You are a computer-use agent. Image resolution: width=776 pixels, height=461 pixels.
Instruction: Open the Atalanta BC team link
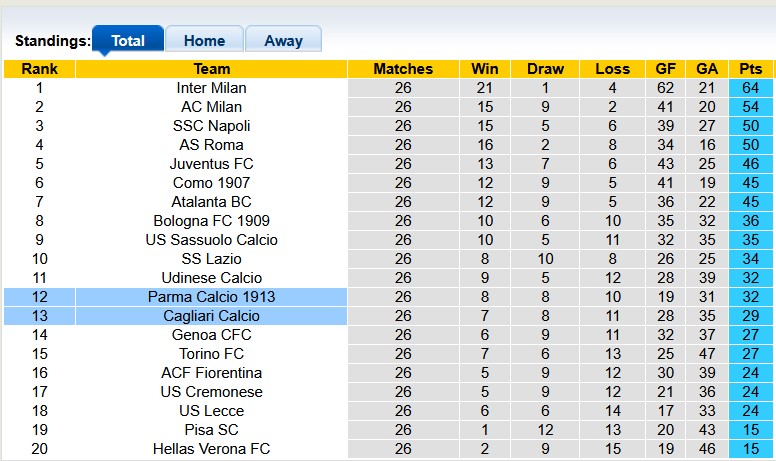[x=211, y=202]
